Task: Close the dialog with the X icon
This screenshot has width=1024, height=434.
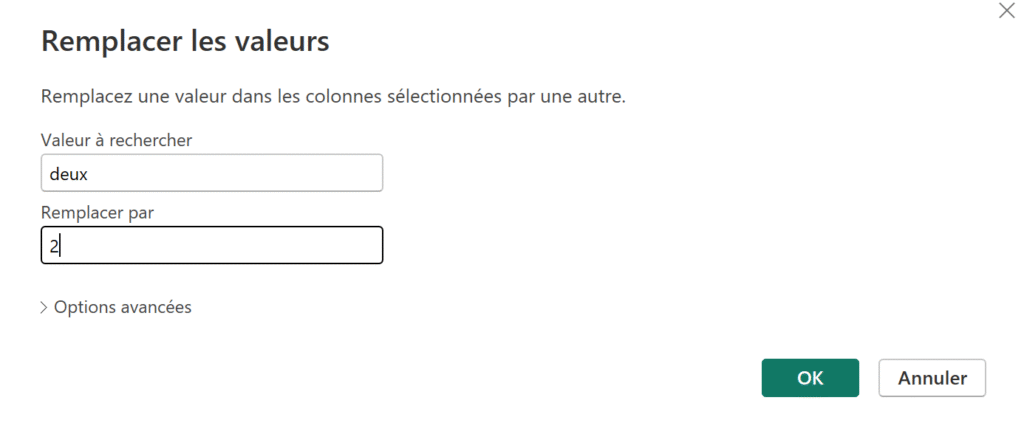Action: 1006,12
